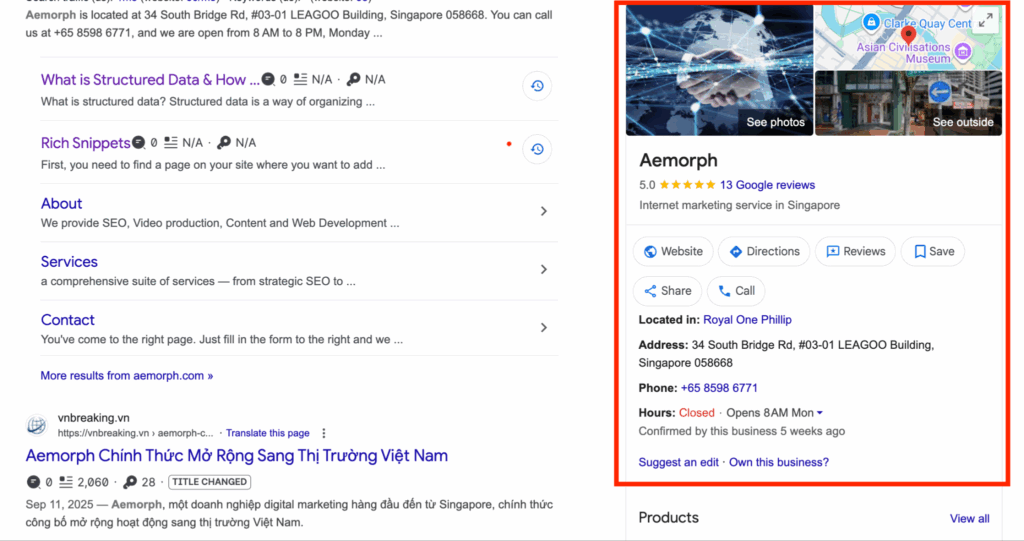The height and width of the screenshot is (541, 1024).
Task: Click Clarke Quay Central shopping marker icon
Action: pyautogui.click(x=871, y=22)
